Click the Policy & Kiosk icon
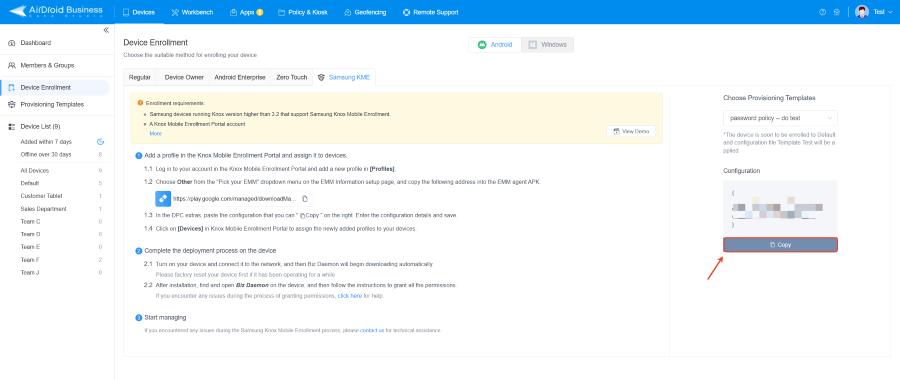The width and height of the screenshot is (900, 380). point(281,12)
